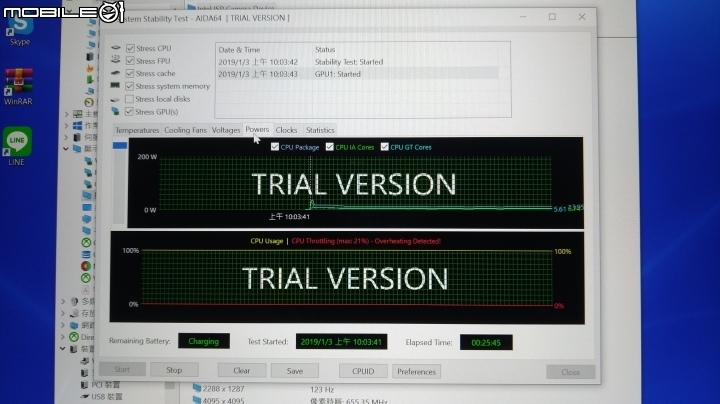The height and width of the screenshot is (404, 720).
Task: Toggle the CPU IA Cores checkbox
Action: [329, 147]
